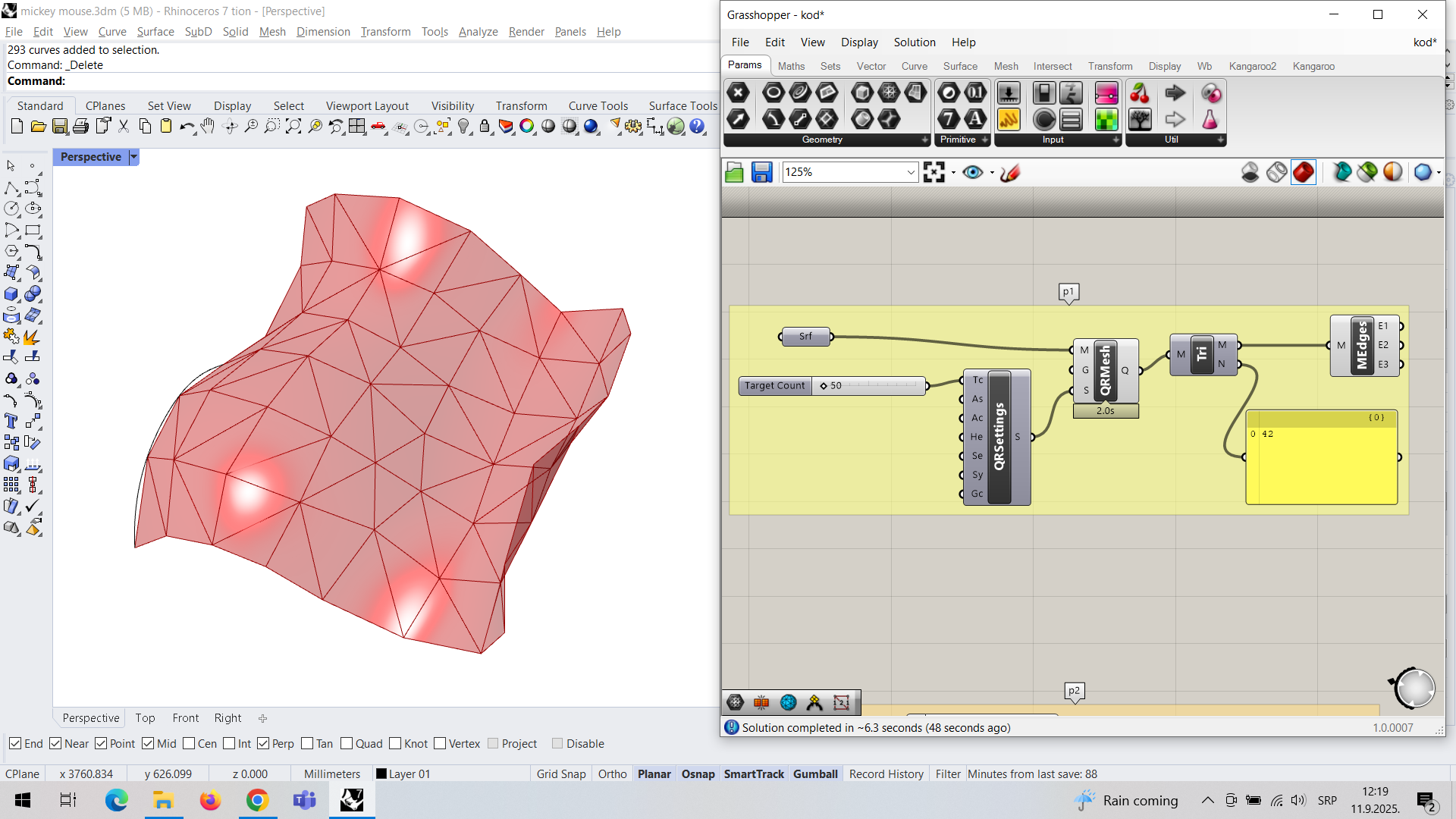Select the Cherry Picker util icon
The image size is (1456, 819).
point(1139,93)
